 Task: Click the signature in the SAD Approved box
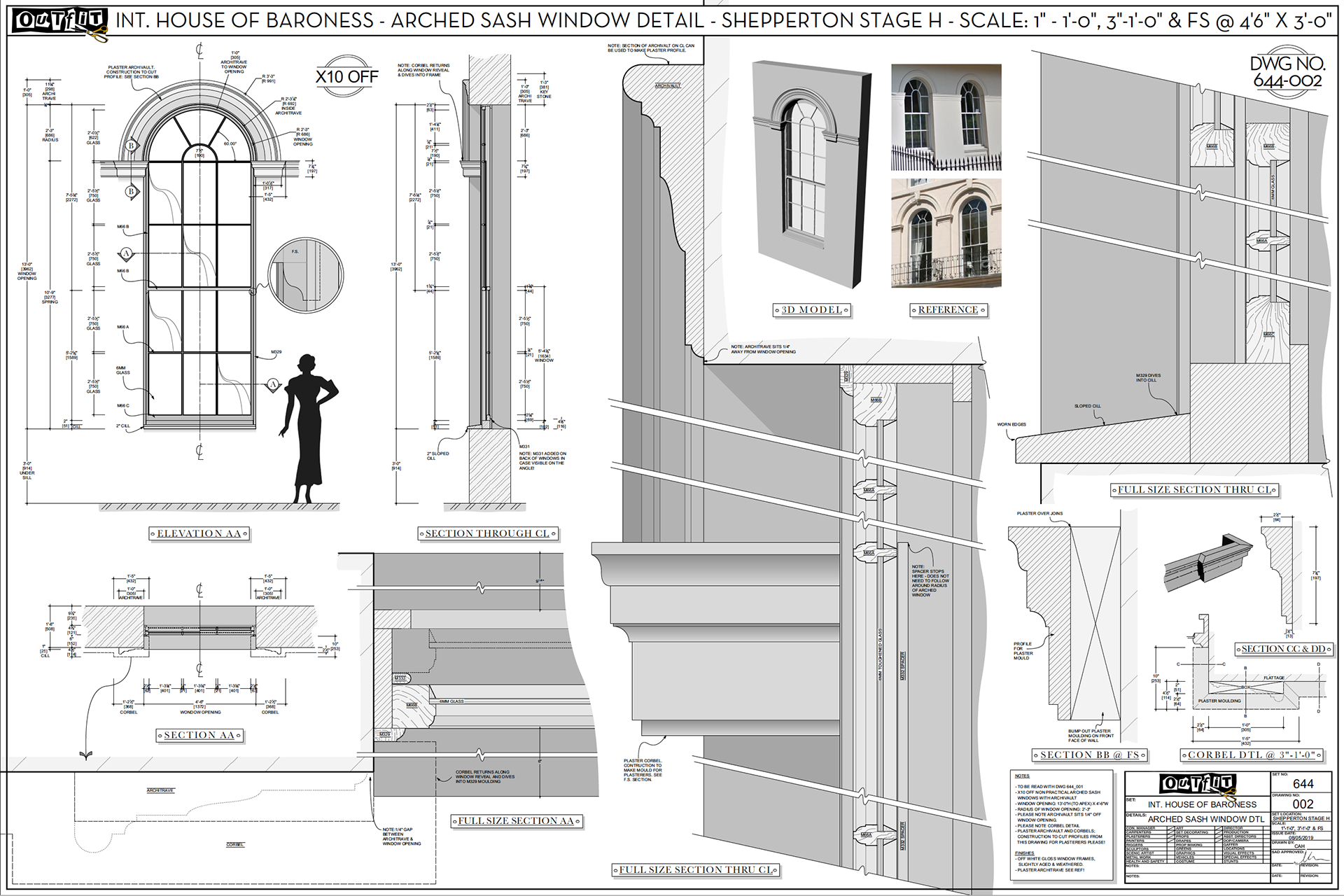[1312, 857]
